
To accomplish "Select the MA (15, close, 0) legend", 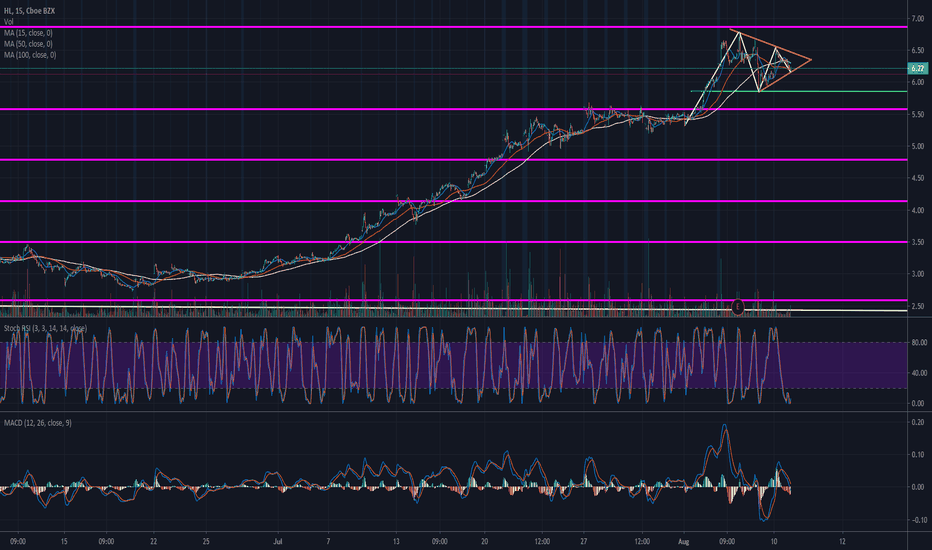I will click(28, 33).
